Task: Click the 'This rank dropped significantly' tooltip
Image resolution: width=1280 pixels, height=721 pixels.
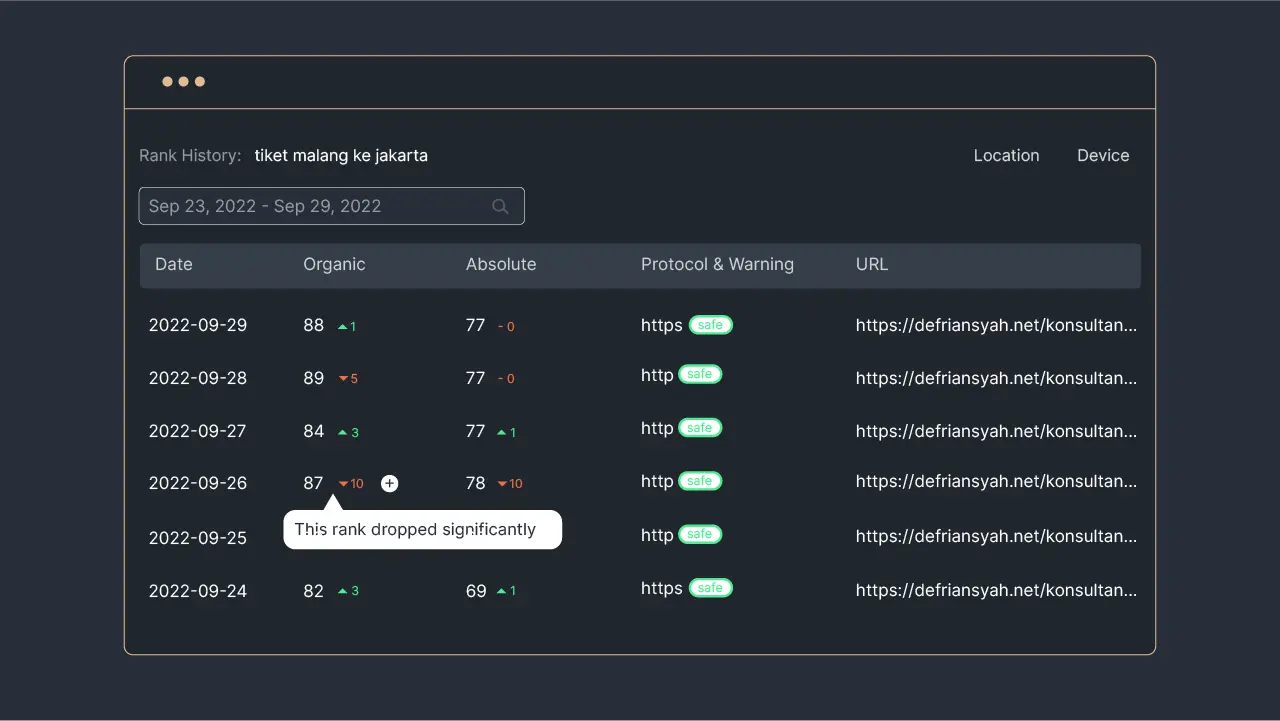Action: click(422, 530)
